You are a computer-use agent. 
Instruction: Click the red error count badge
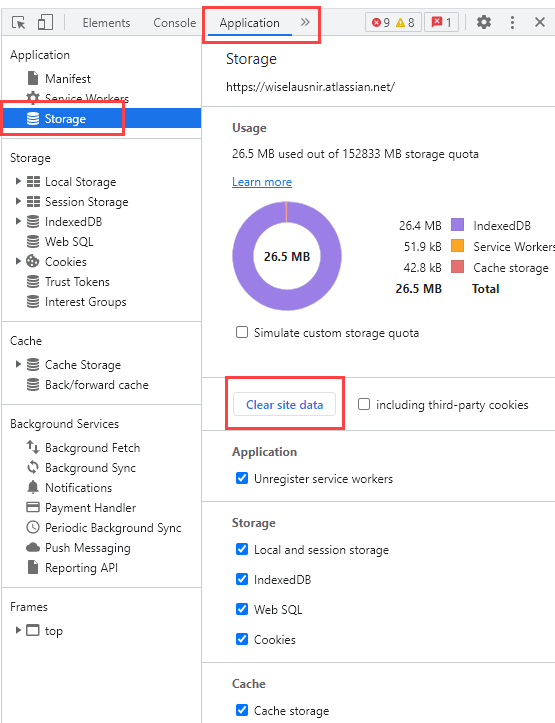(x=381, y=22)
